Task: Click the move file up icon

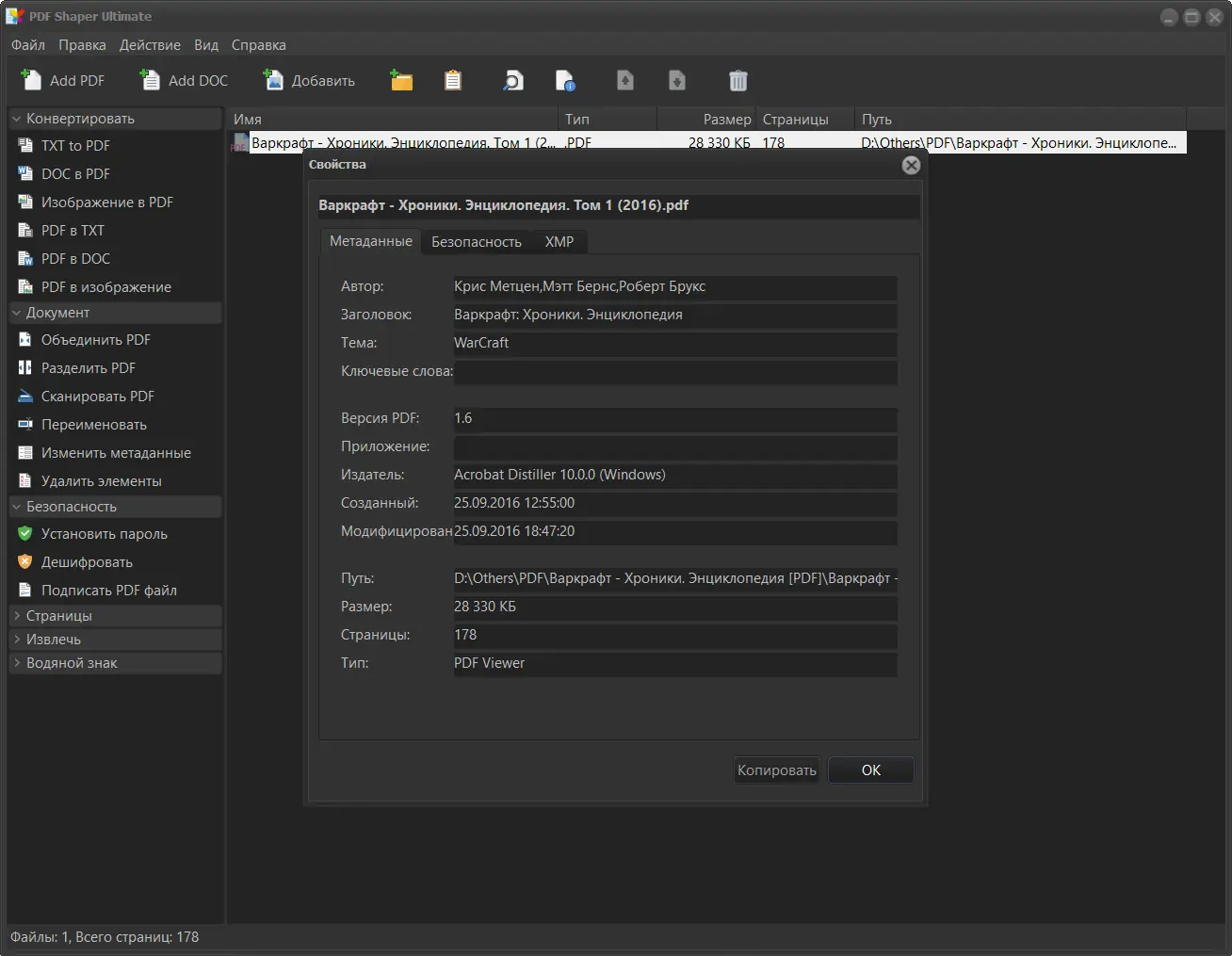Action: (625, 80)
